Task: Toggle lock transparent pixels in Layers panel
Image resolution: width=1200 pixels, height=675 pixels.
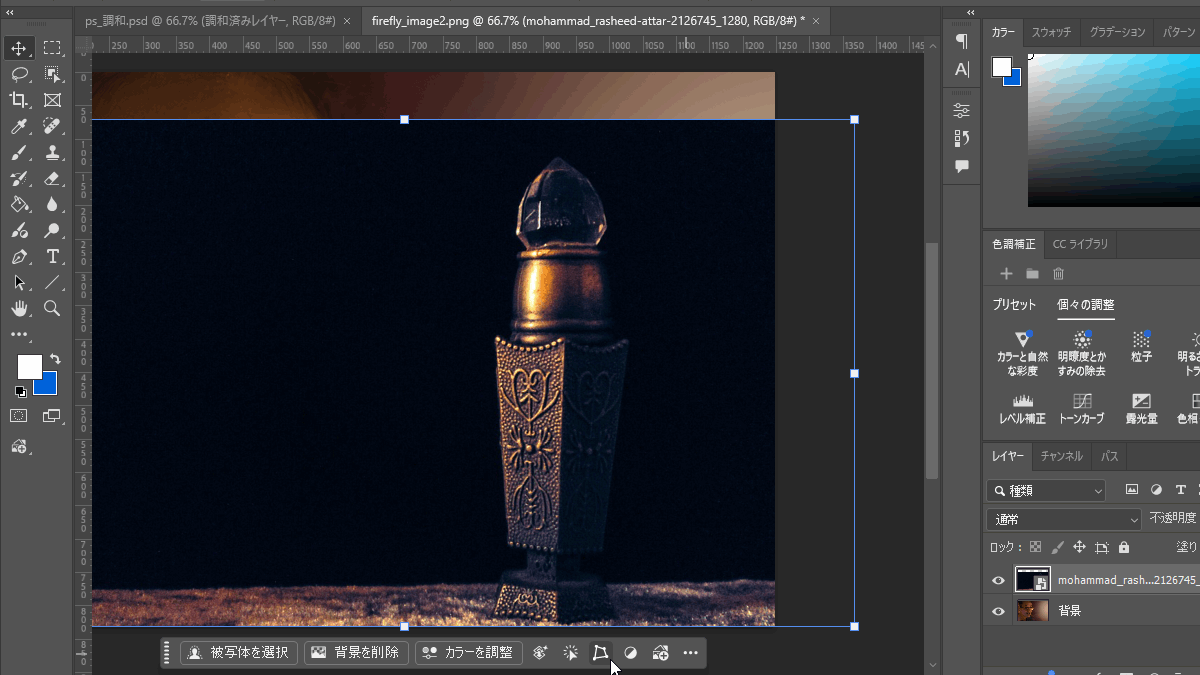Action: pyautogui.click(x=1035, y=547)
